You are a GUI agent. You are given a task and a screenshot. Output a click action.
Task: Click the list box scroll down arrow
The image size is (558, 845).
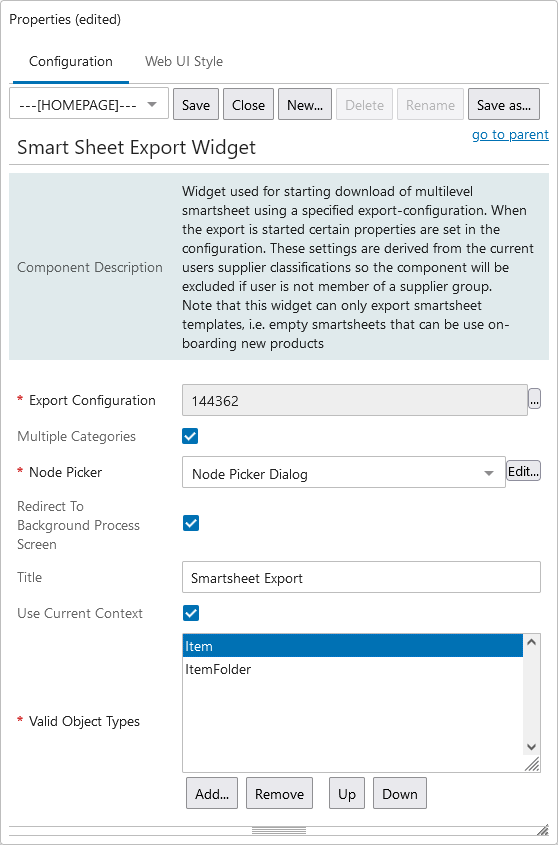point(531,747)
